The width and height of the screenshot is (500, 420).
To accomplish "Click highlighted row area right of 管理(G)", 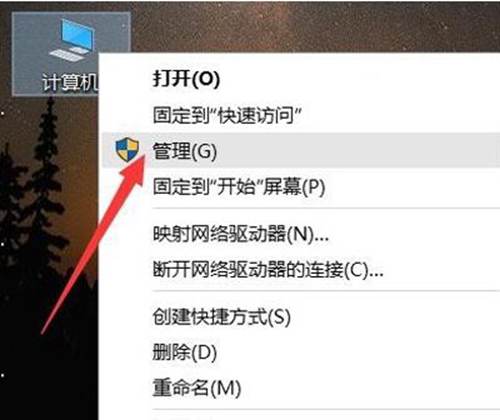I will 358,150.
